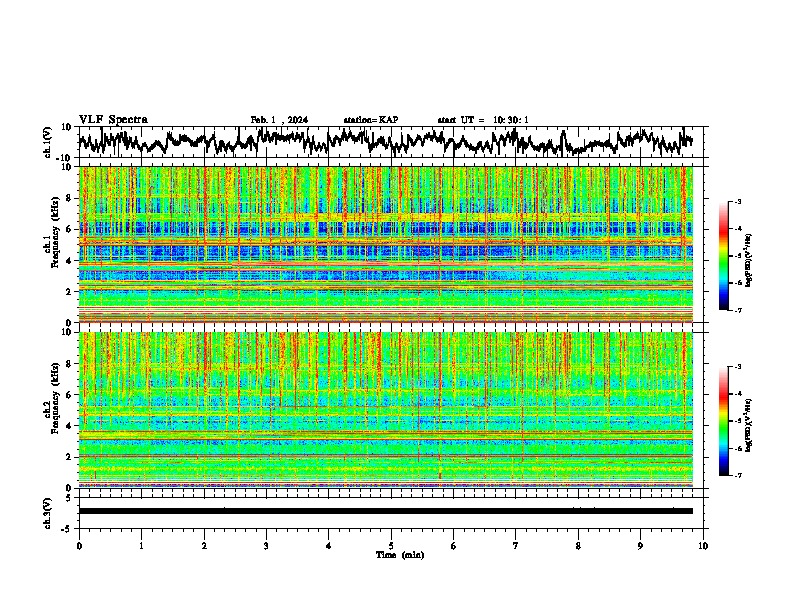792x612 pixels.
Task: Click the -3 label on ch.2 color bar
Action: [x=737, y=367]
